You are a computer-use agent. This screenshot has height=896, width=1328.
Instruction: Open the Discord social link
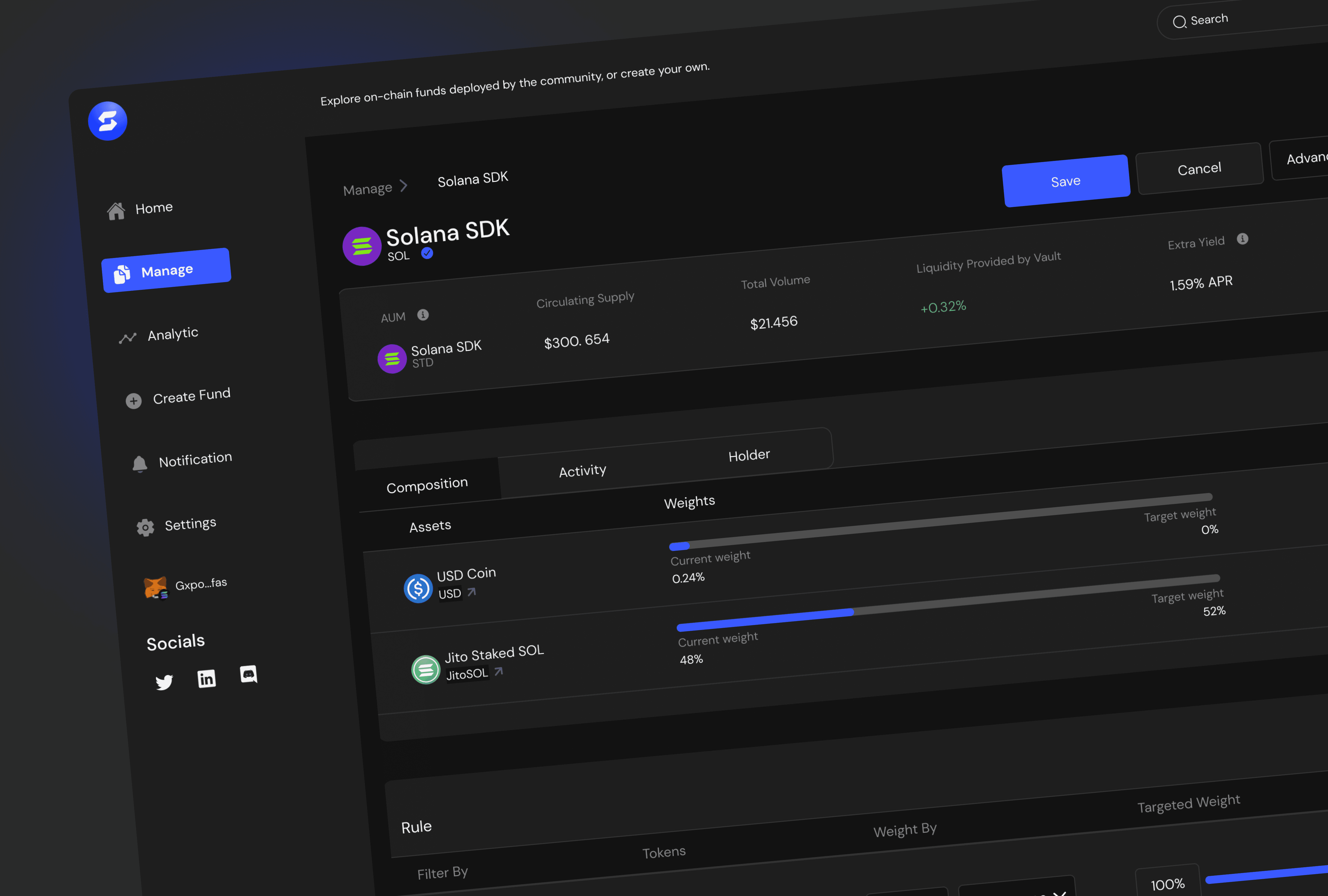pyautogui.click(x=248, y=674)
